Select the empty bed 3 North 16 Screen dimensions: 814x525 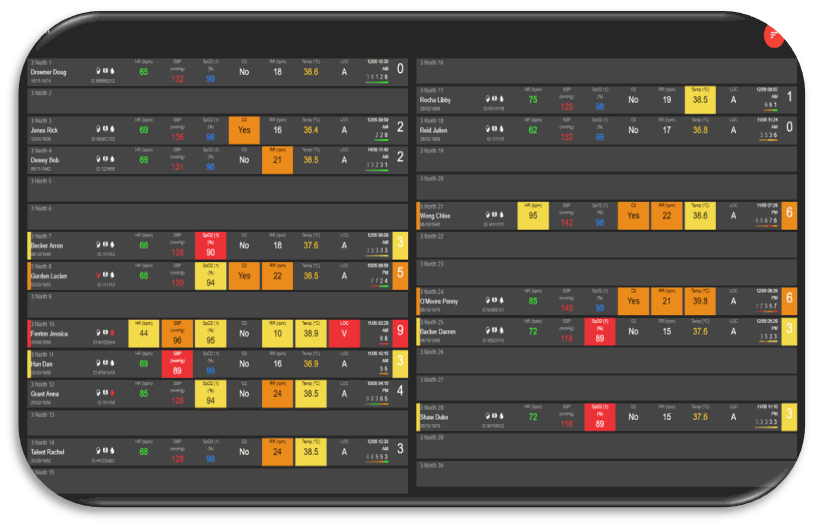coord(605,64)
